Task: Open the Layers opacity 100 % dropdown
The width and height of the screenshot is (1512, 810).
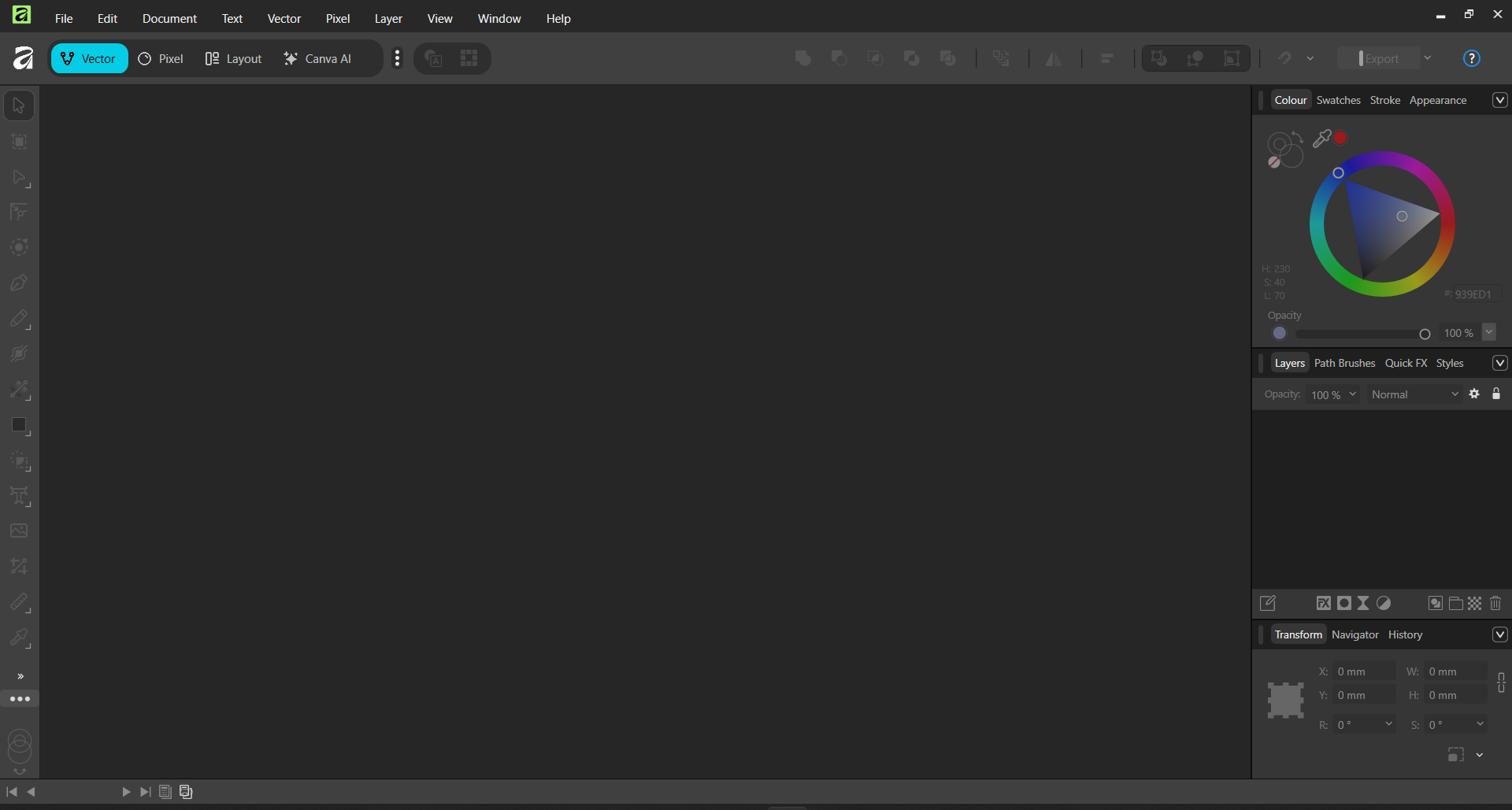Action: pyautogui.click(x=1333, y=394)
